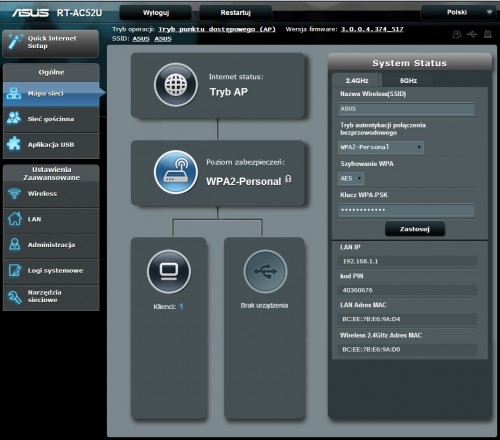Click the USB device icon
The image size is (500, 440).
[265, 271]
